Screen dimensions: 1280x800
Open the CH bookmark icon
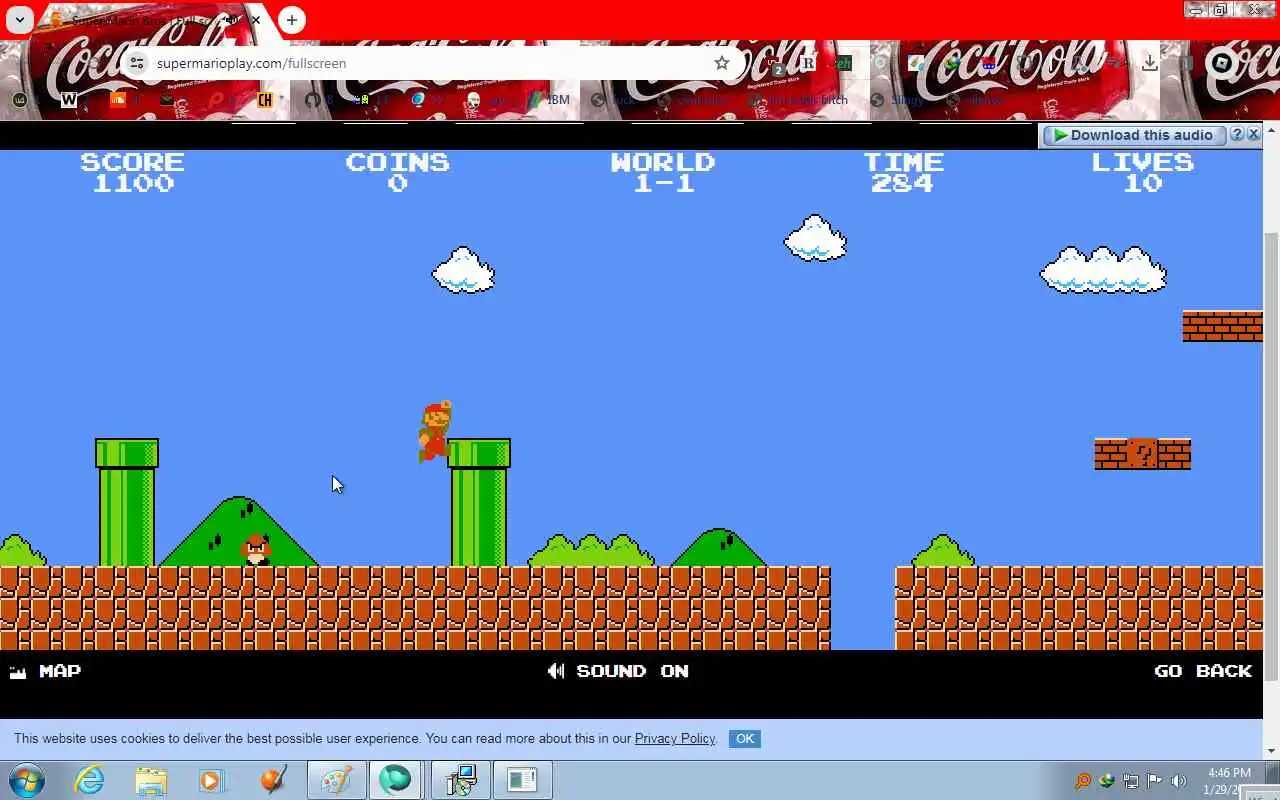(x=265, y=100)
